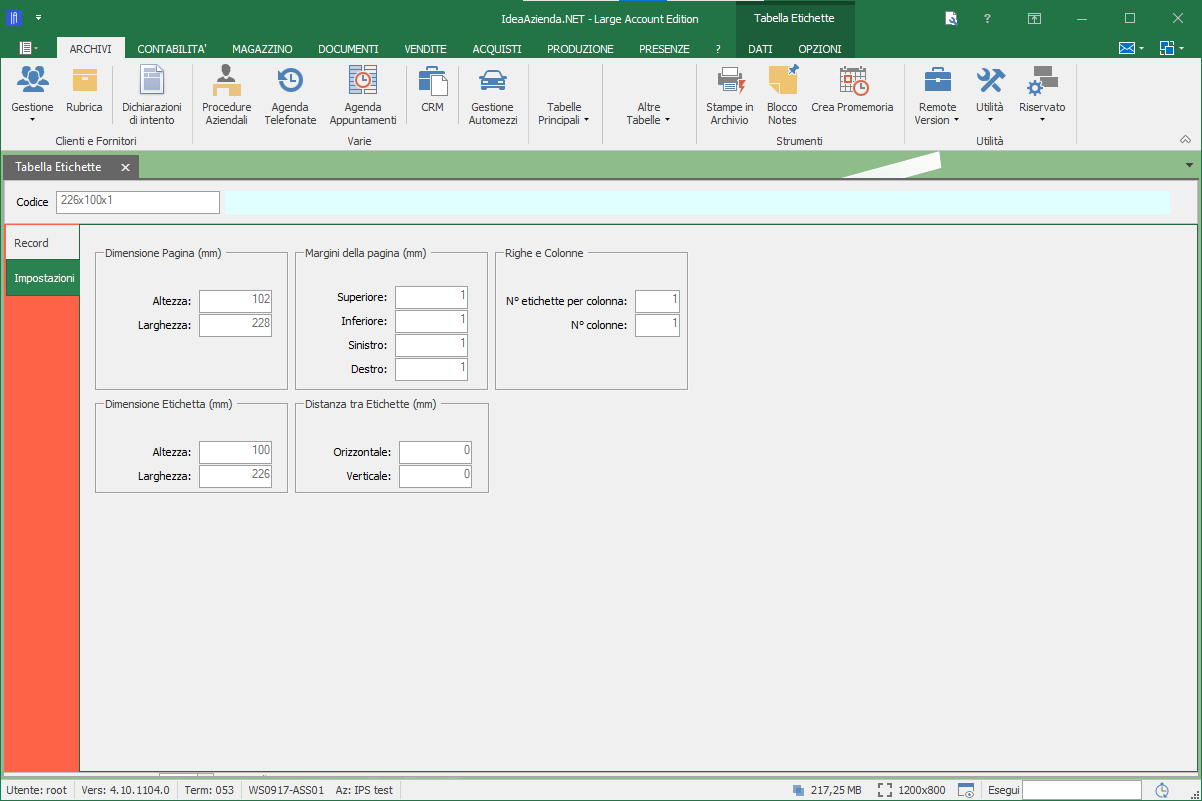Screen dimensions: 1202x801
Task: Click the label Altezza field showing 100
Action: tap(236, 452)
